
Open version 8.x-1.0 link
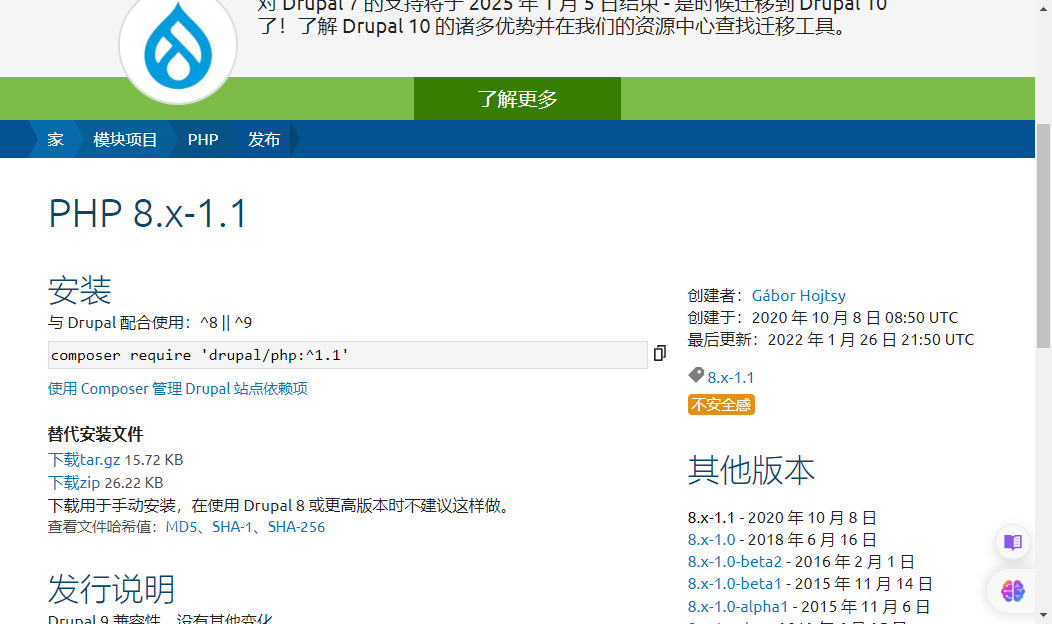pos(711,539)
